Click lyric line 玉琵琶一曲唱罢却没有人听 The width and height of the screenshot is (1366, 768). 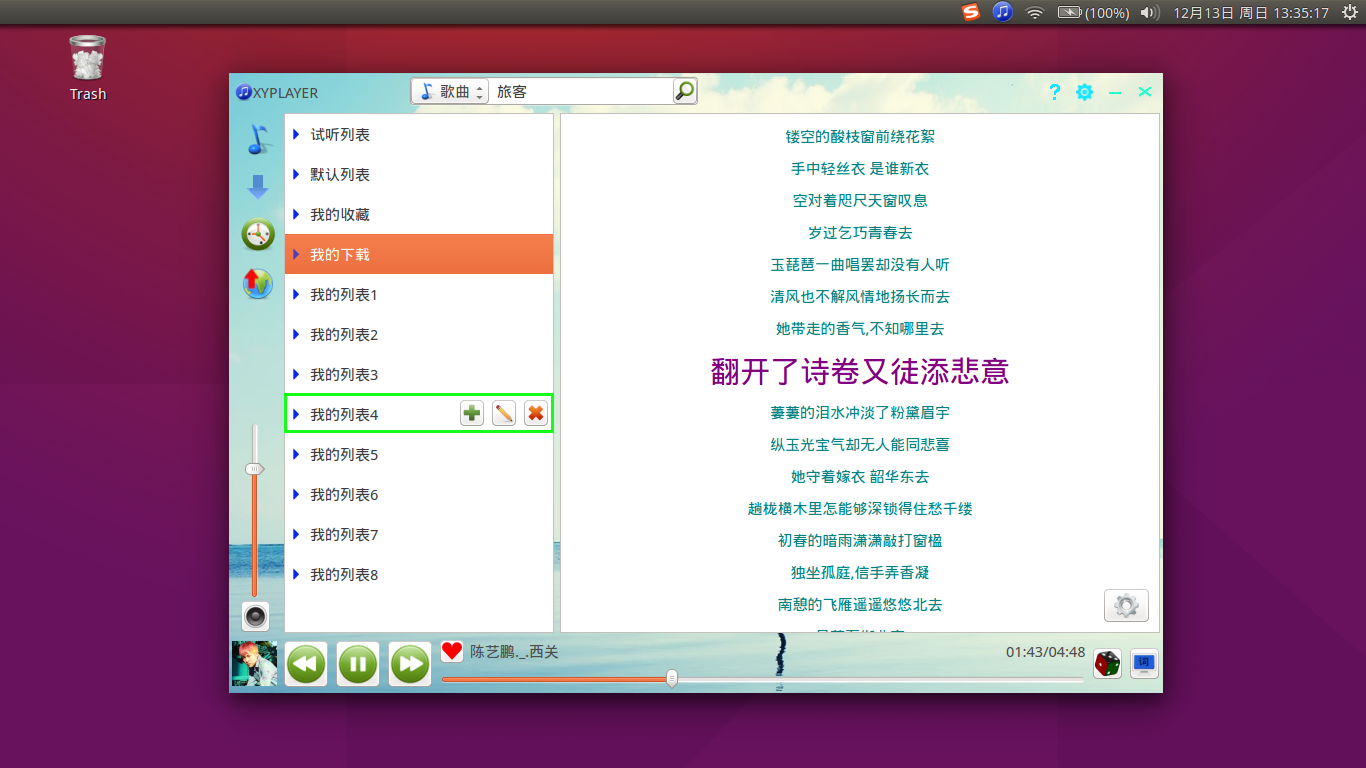click(860, 264)
